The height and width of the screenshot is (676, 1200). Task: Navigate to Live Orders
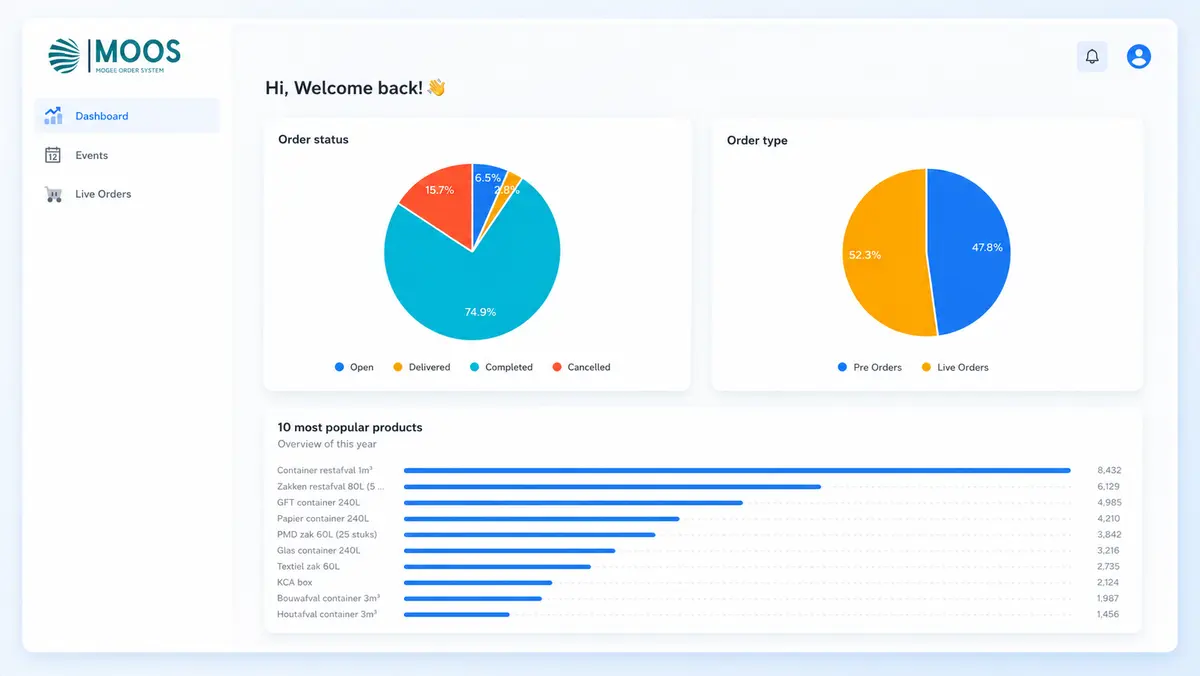pos(127,194)
